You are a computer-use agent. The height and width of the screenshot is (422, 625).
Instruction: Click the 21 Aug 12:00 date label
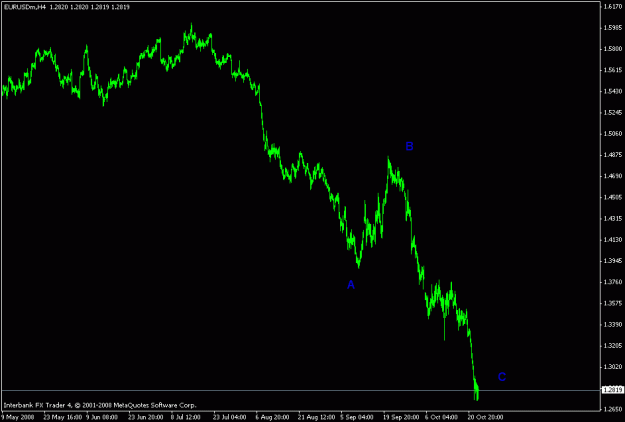(316, 417)
